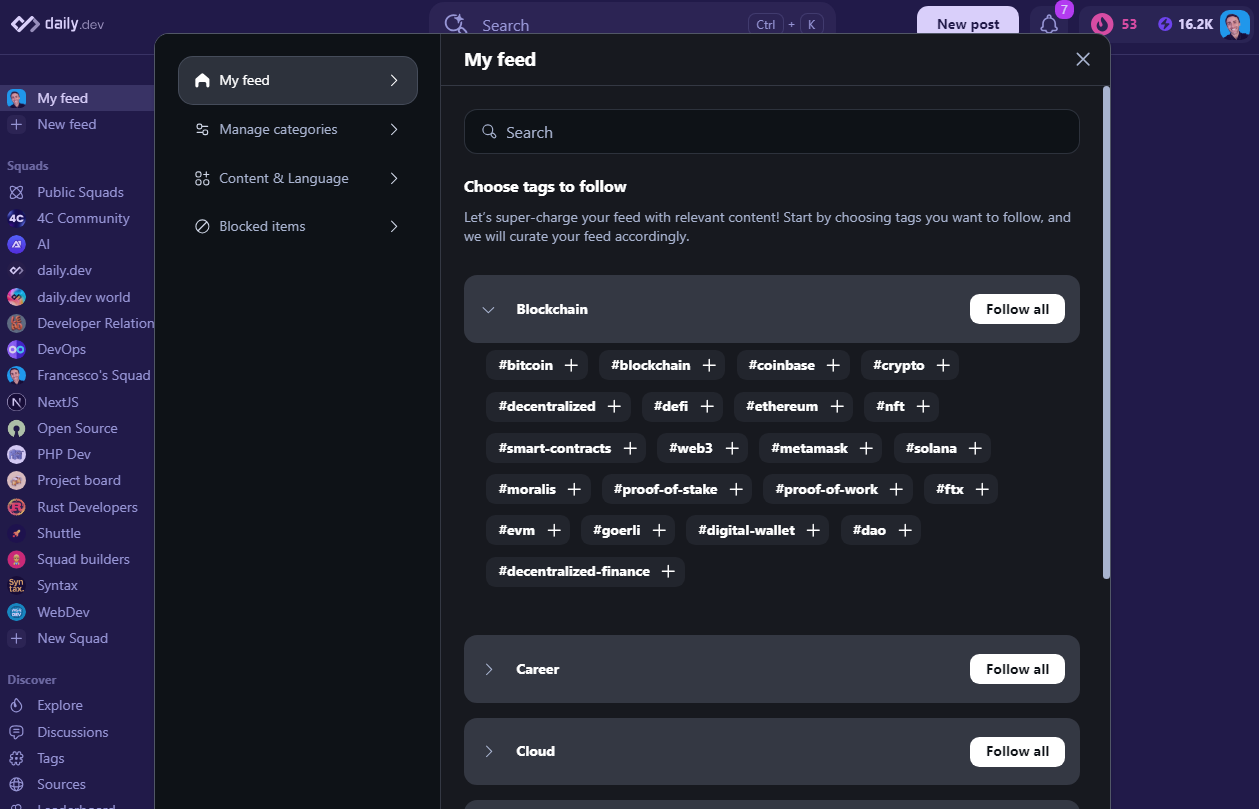Follow the #crypto tag

pos(910,365)
